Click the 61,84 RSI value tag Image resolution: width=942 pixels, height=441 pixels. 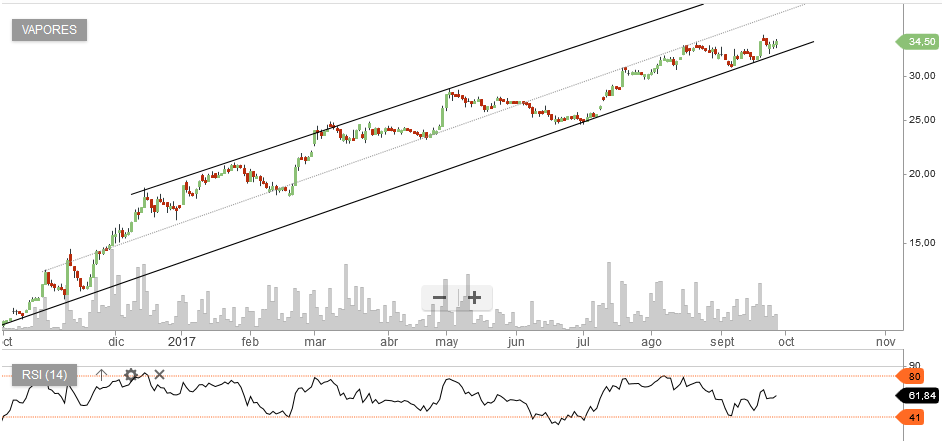[916, 396]
